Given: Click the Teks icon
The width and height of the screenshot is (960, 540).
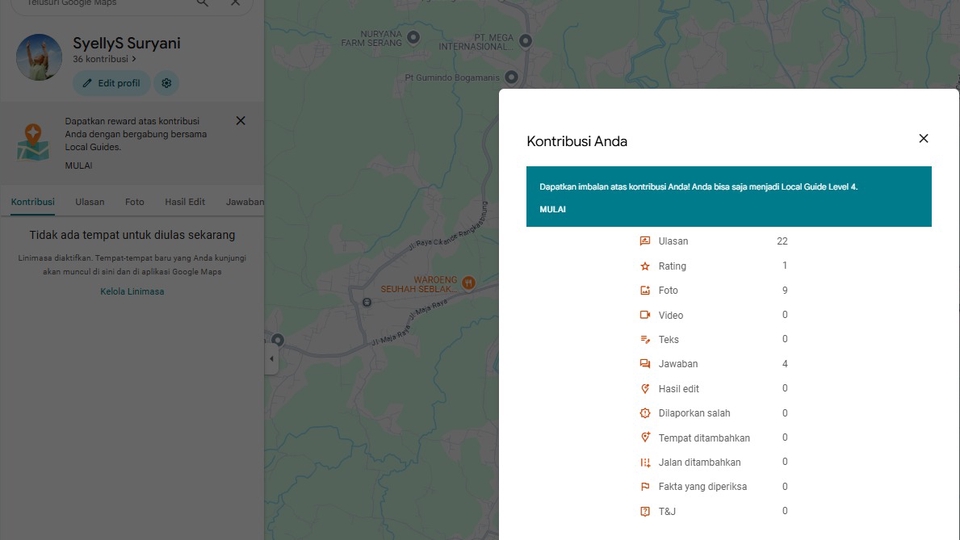Looking at the screenshot, I should point(645,339).
